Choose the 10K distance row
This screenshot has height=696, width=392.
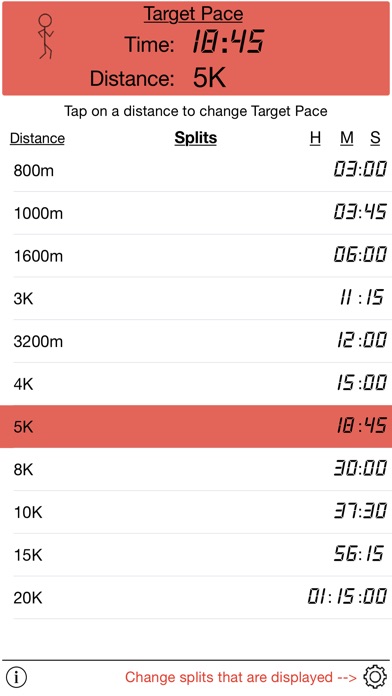(196, 512)
